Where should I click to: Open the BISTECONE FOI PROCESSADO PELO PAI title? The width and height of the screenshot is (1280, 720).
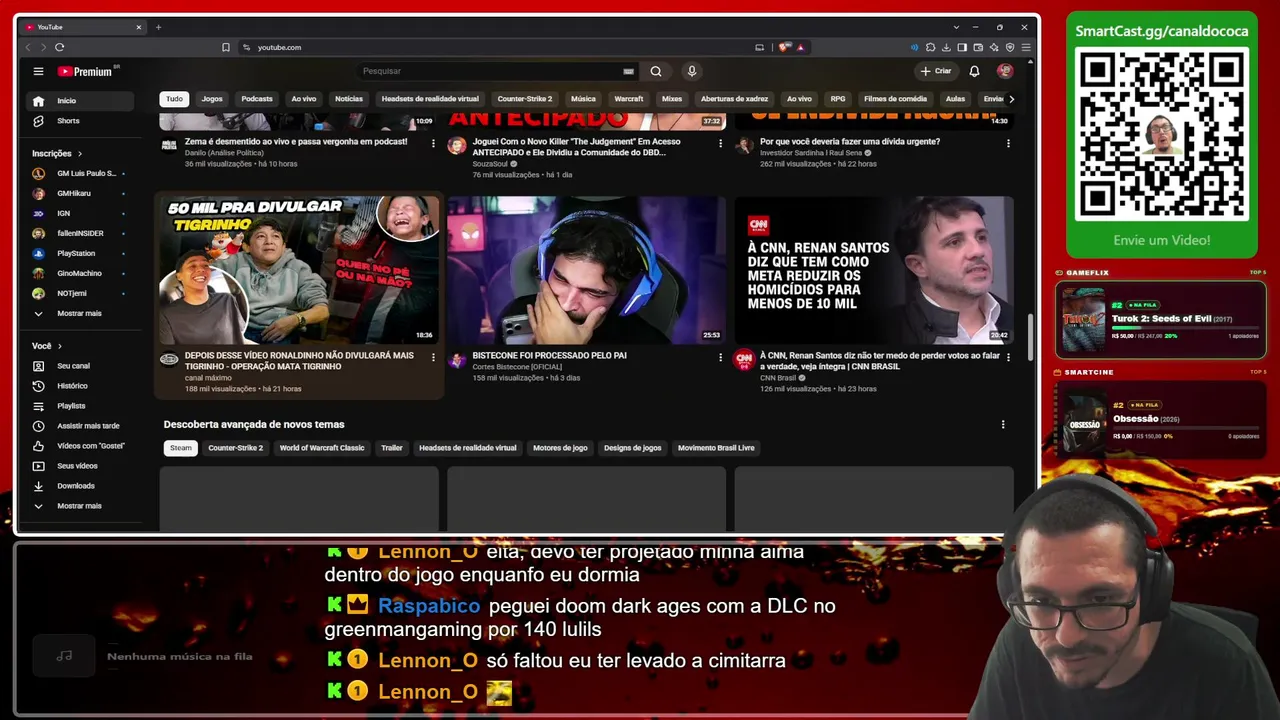pos(549,356)
